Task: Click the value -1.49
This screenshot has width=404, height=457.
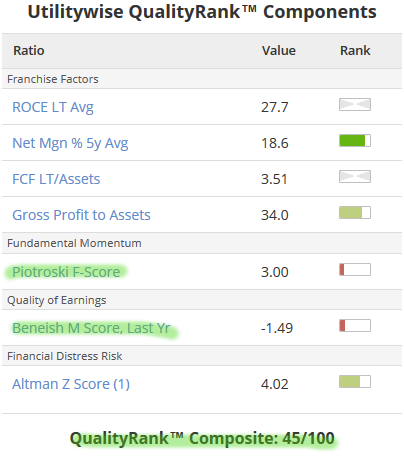Action: 277,328
